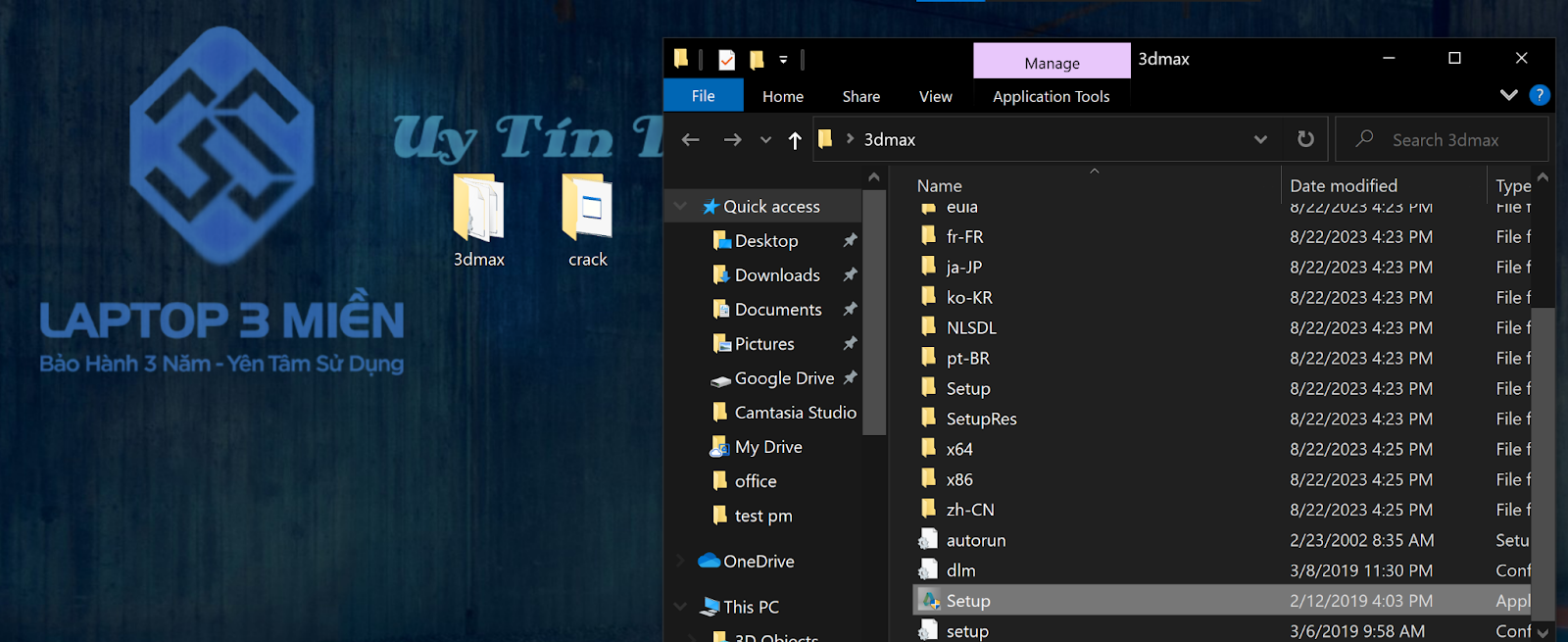Select the Setup application file
Viewport: 1568px width, 642px height.
click(x=968, y=601)
